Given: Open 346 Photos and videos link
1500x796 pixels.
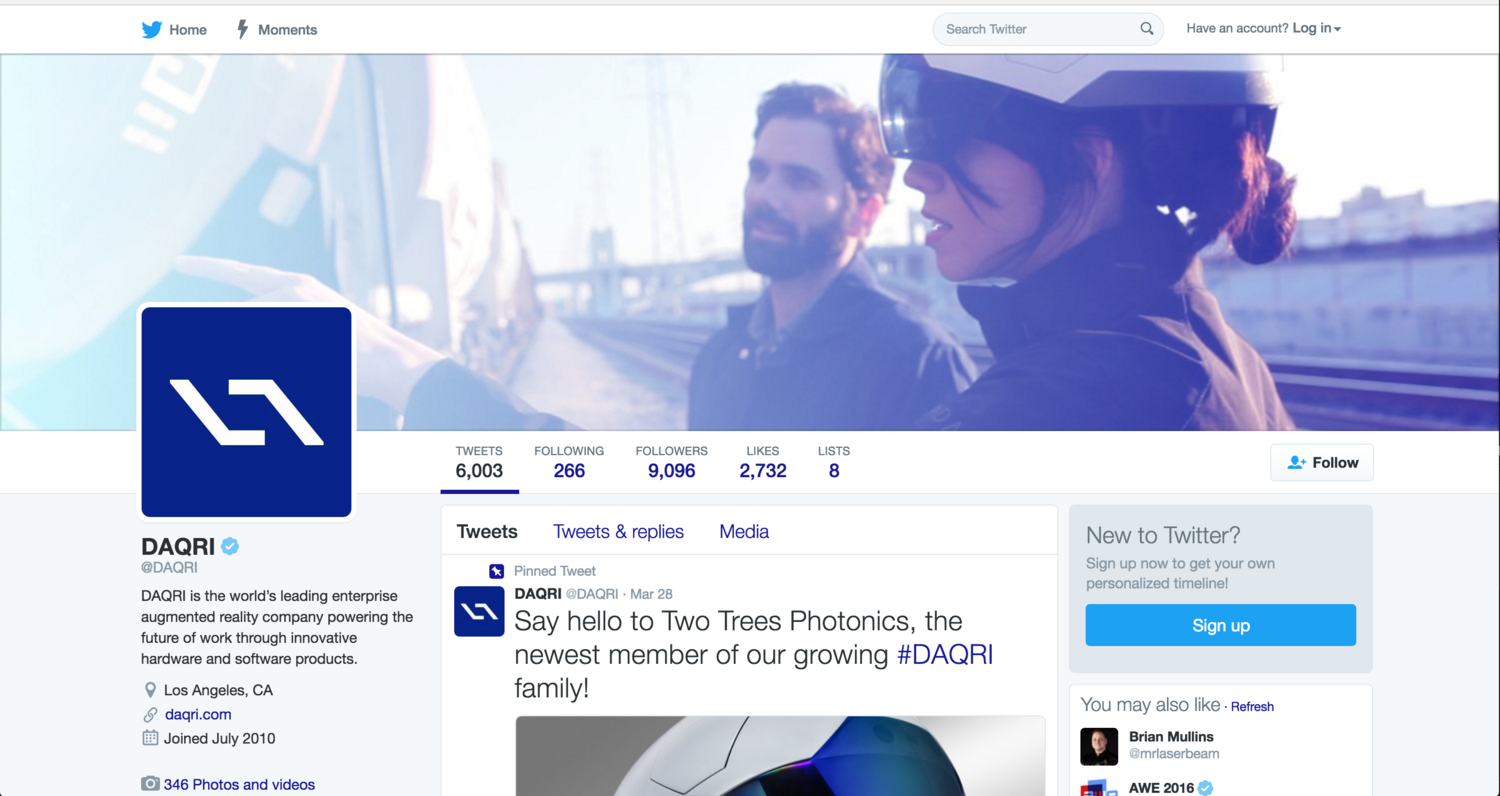Looking at the screenshot, I should pyautogui.click(x=239, y=785).
